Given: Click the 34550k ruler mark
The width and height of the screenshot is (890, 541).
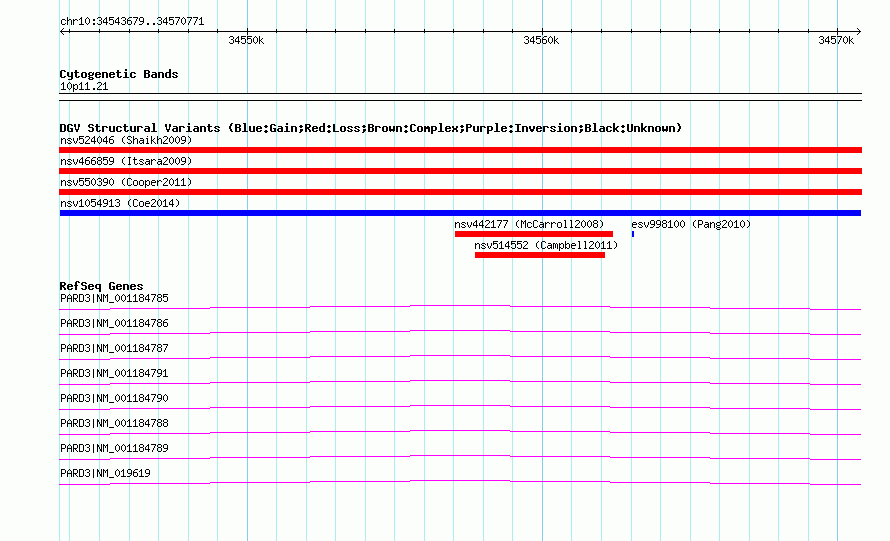Looking at the screenshot, I should point(246,40).
